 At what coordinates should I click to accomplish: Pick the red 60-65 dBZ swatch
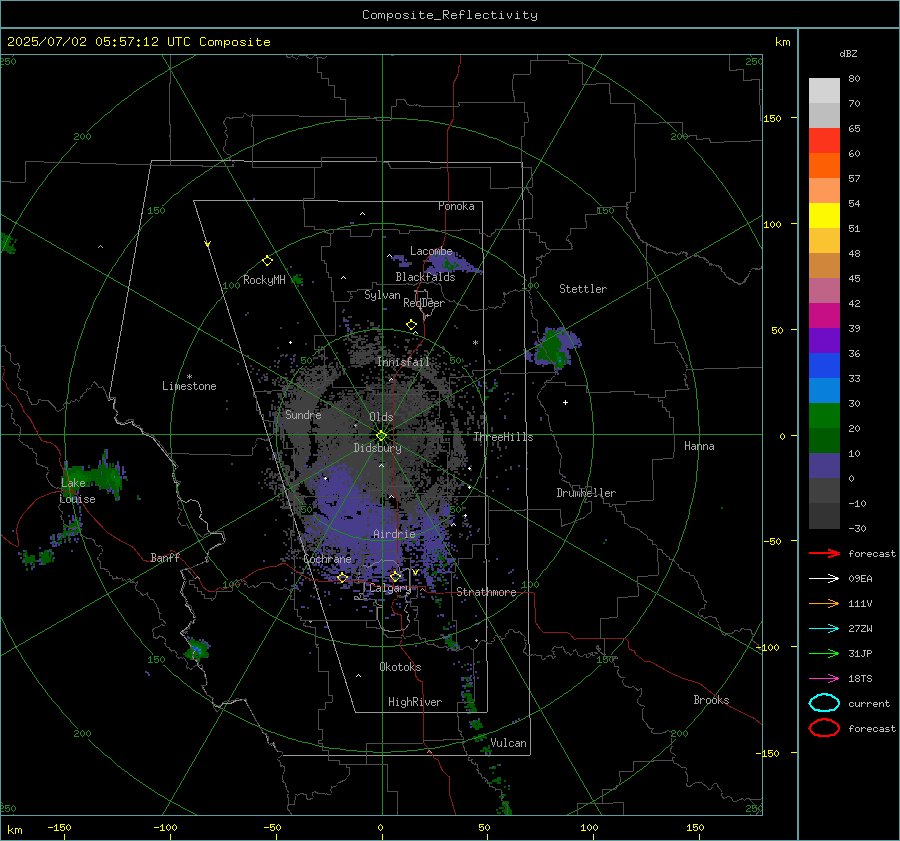click(x=824, y=141)
